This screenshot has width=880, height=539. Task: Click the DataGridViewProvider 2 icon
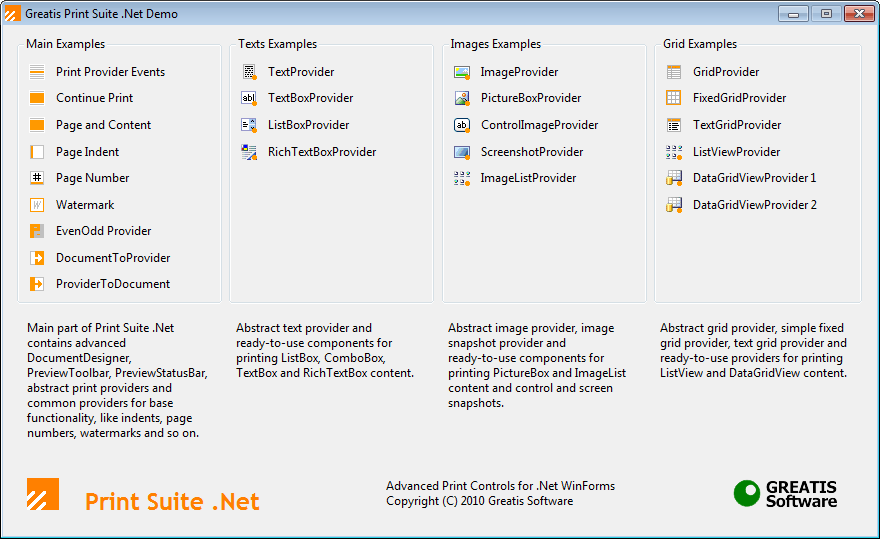point(674,205)
